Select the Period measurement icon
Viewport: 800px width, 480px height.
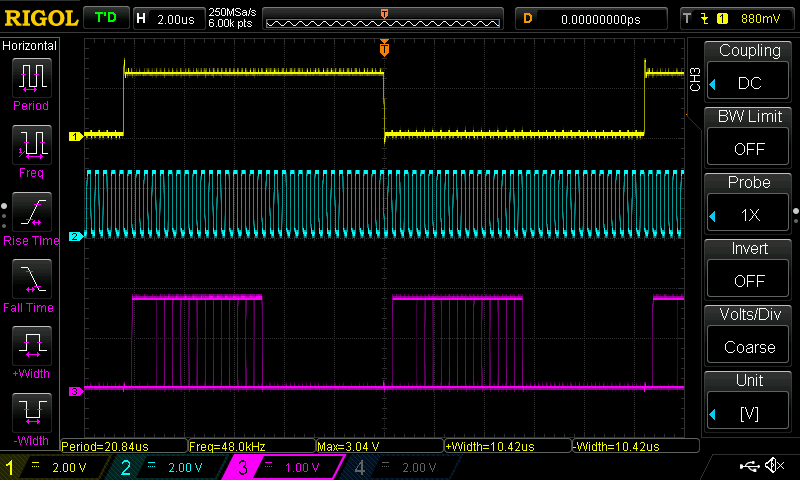[x=30, y=78]
